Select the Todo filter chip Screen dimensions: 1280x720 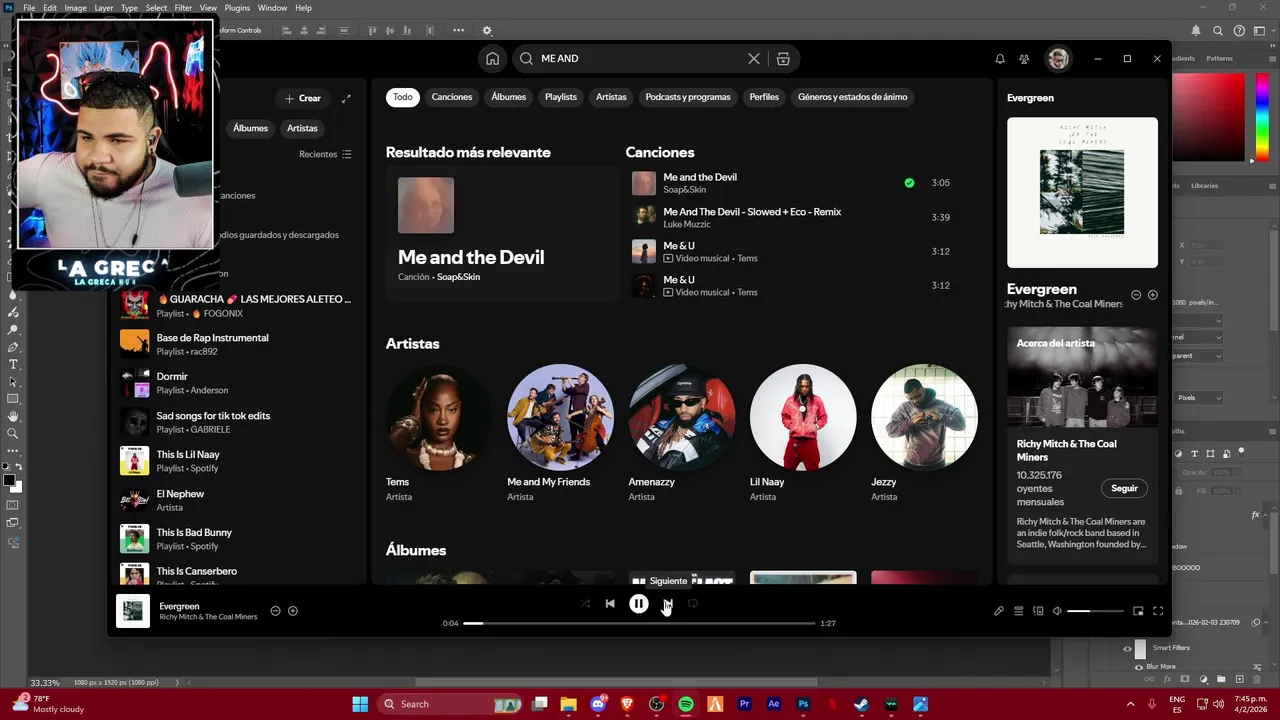402,97
